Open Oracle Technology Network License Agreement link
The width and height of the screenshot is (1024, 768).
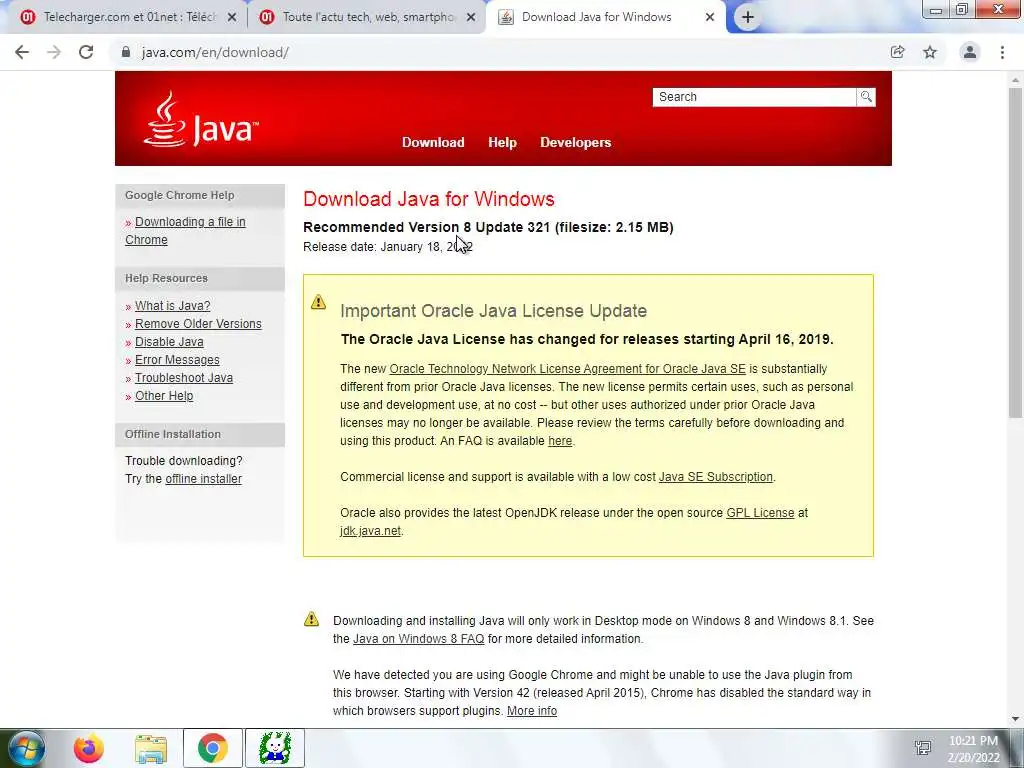point(568,369)
